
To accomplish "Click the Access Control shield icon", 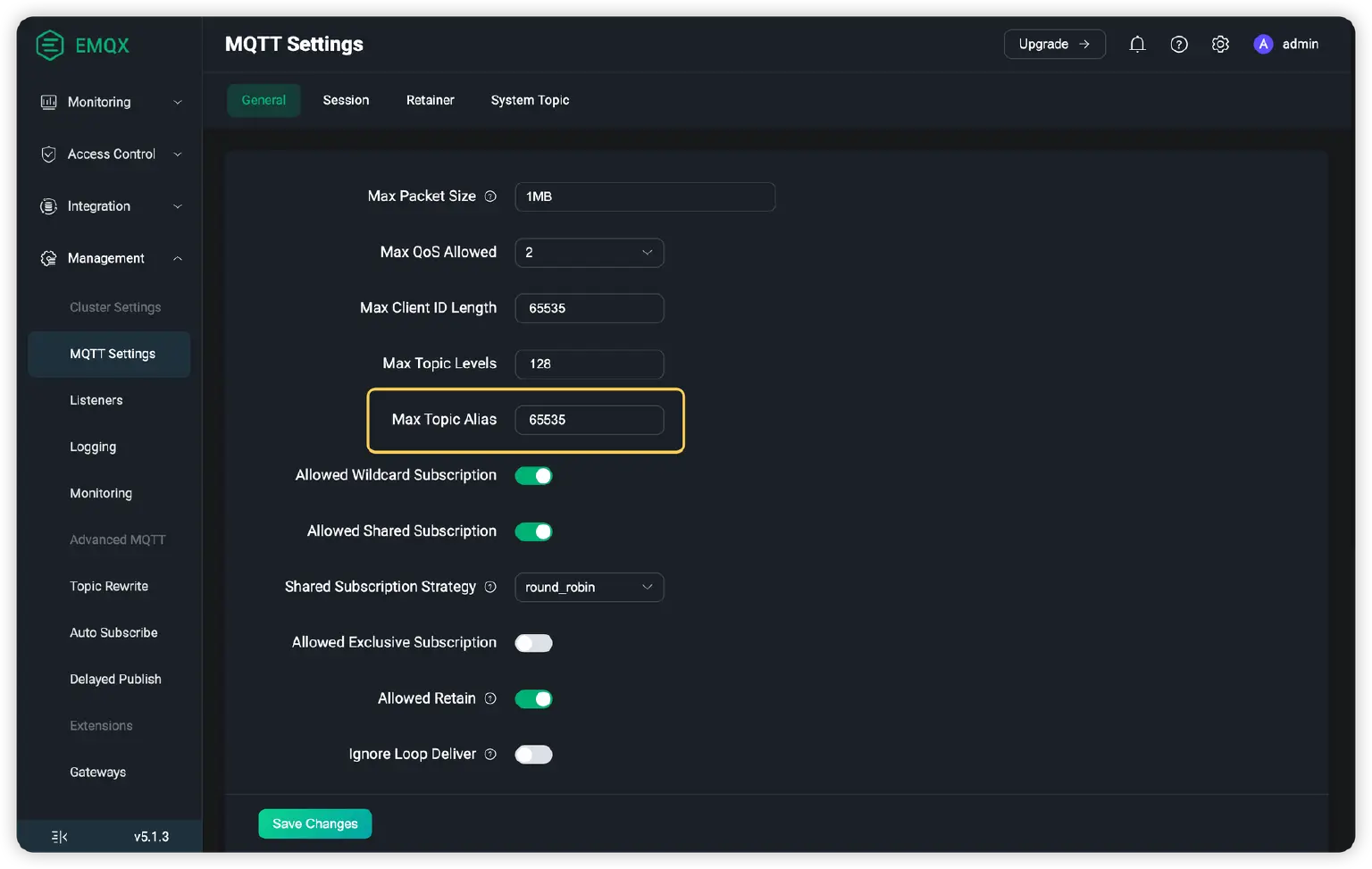I will (x=48, y=154).
